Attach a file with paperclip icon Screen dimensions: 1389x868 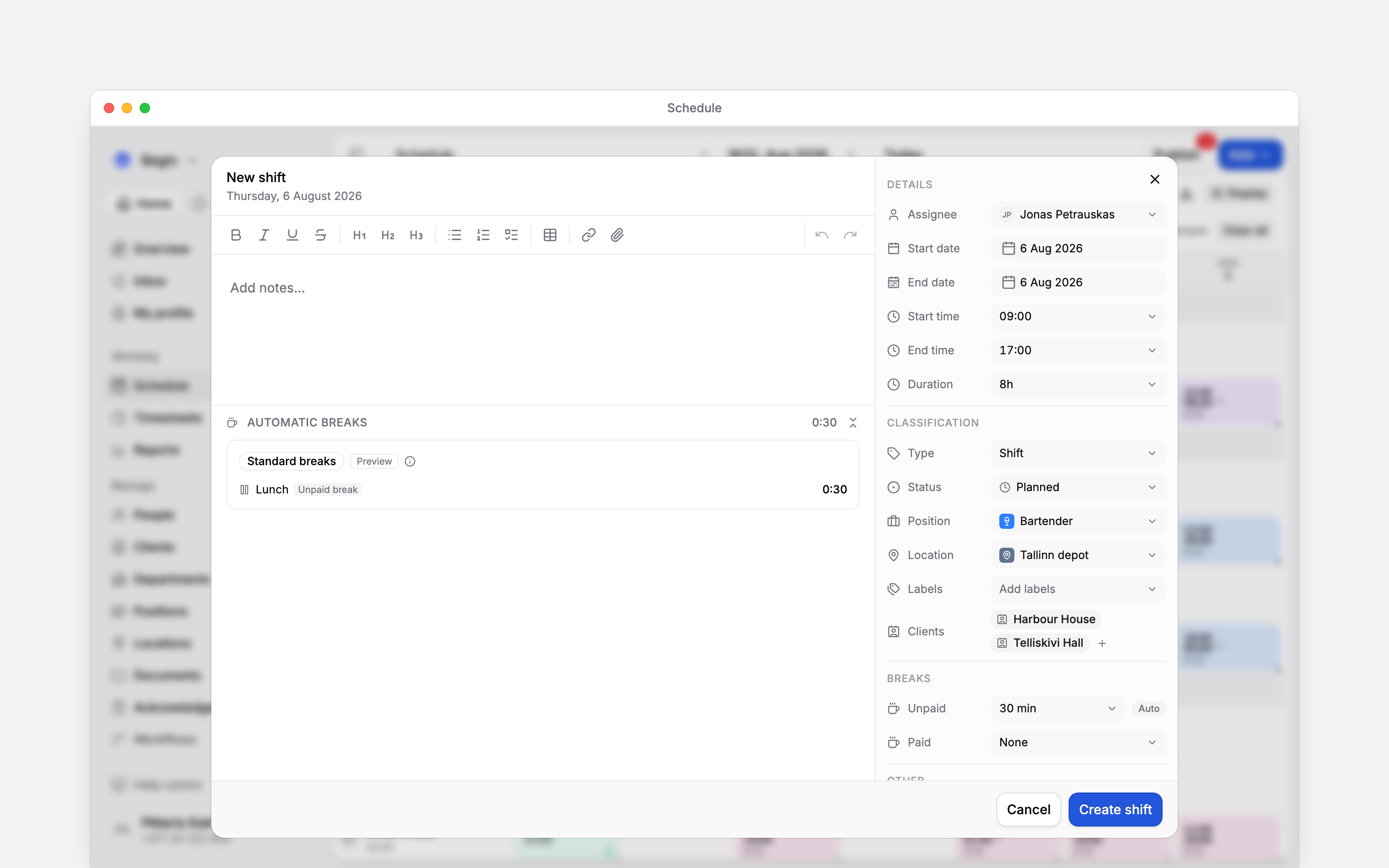617,235
